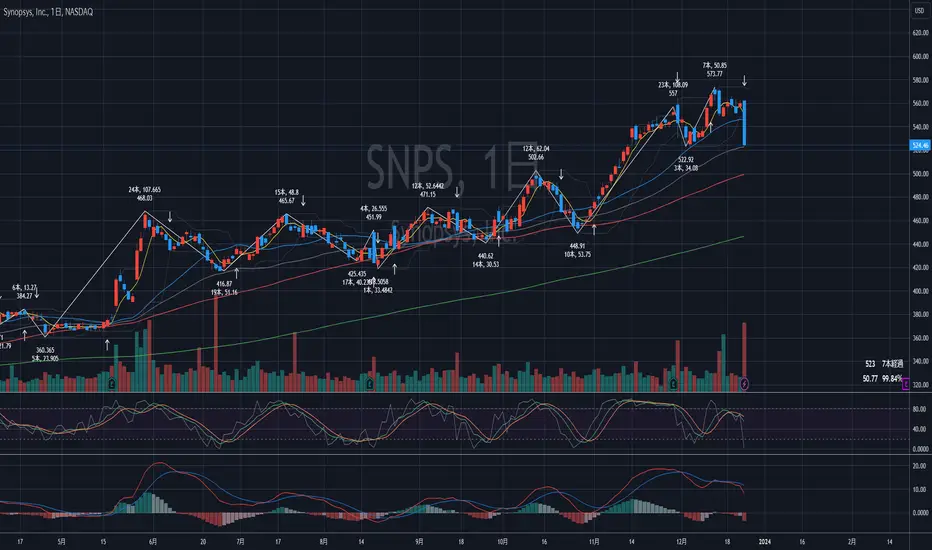This screenshot has height=550, width=932.
Task: Click the 400.00 price scale label
Action: point(920,291)
